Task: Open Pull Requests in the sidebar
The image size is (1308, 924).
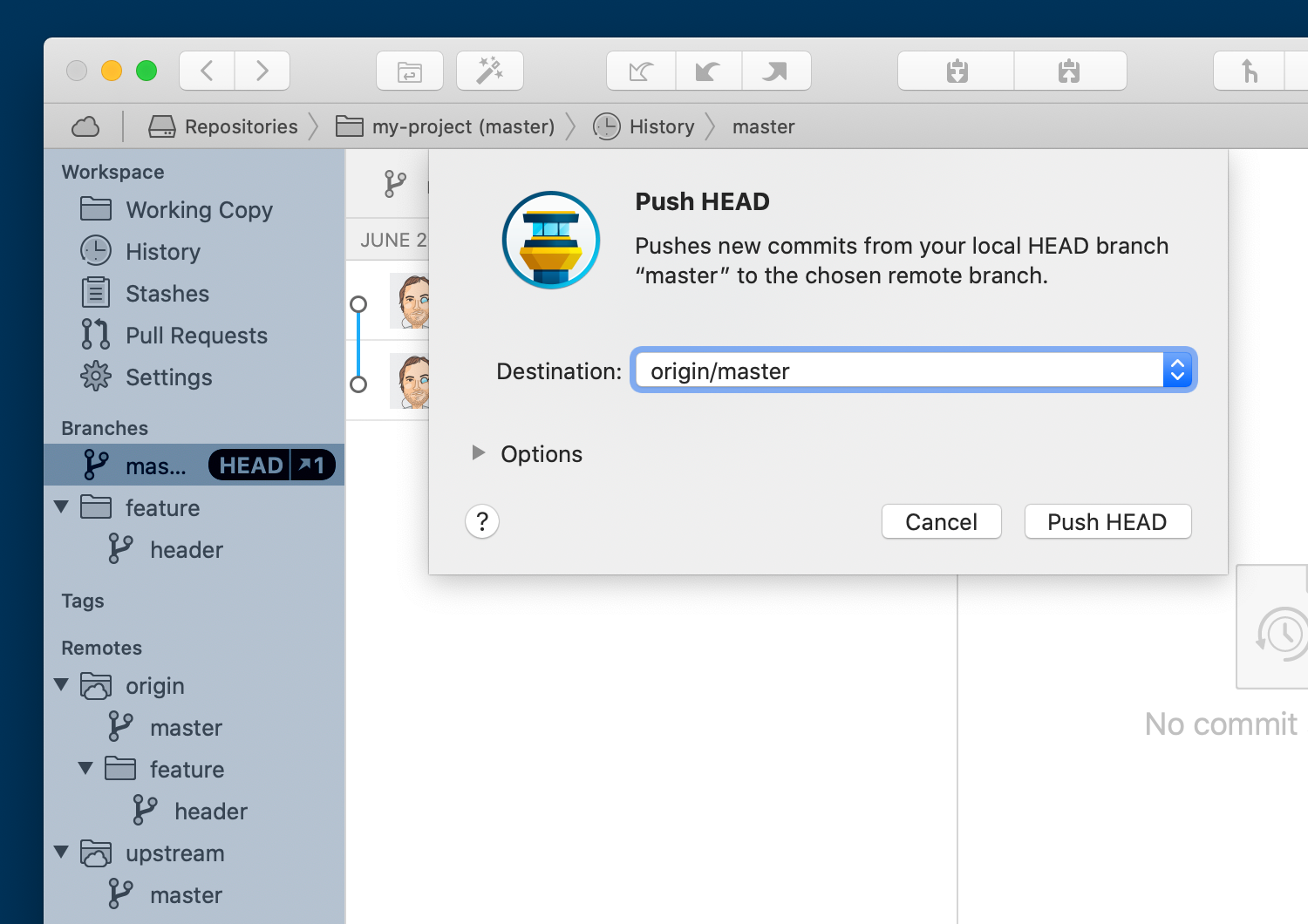Action: click(x=196, y=335)
